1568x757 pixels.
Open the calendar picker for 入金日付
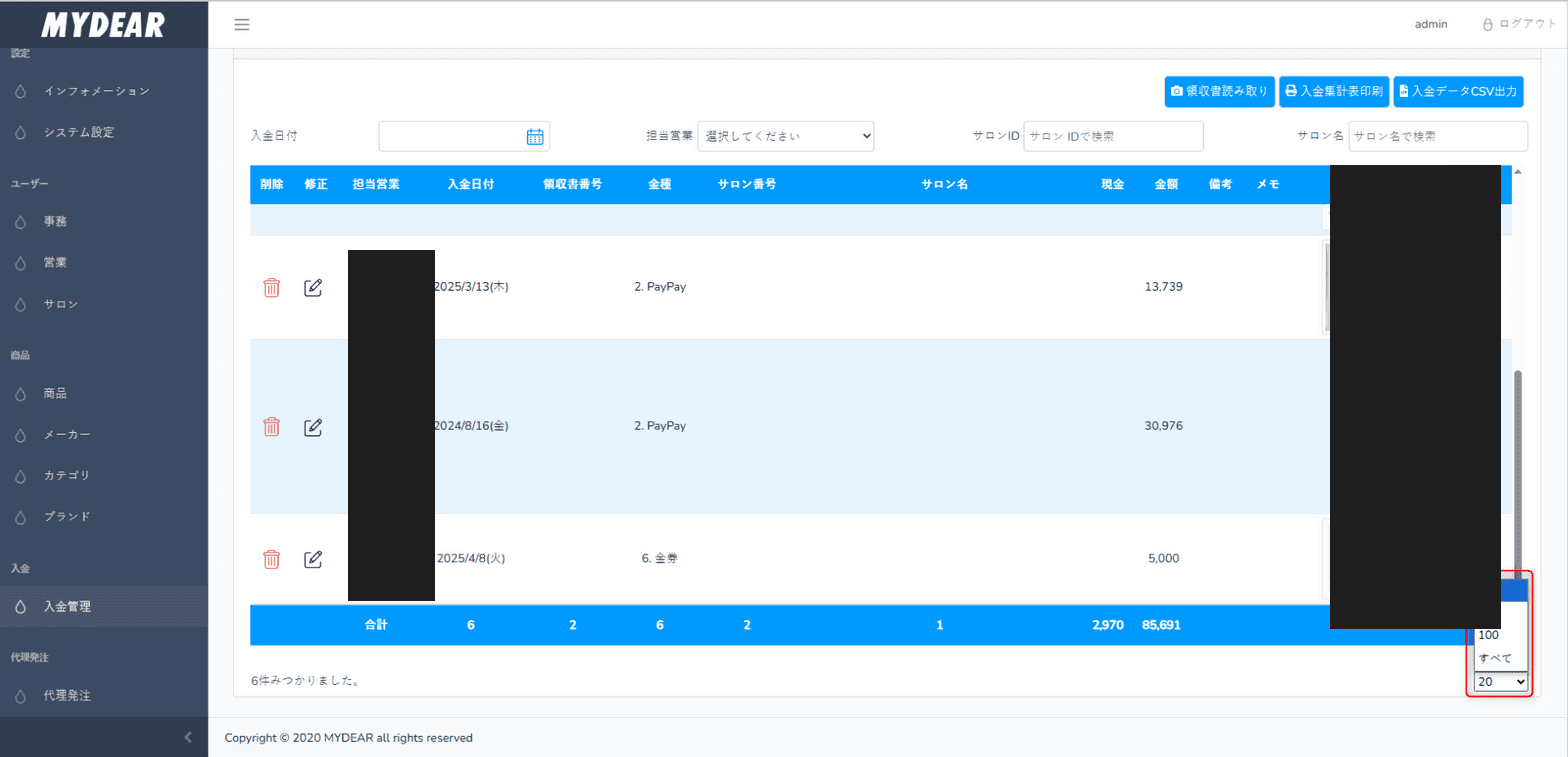click(535, 137)
